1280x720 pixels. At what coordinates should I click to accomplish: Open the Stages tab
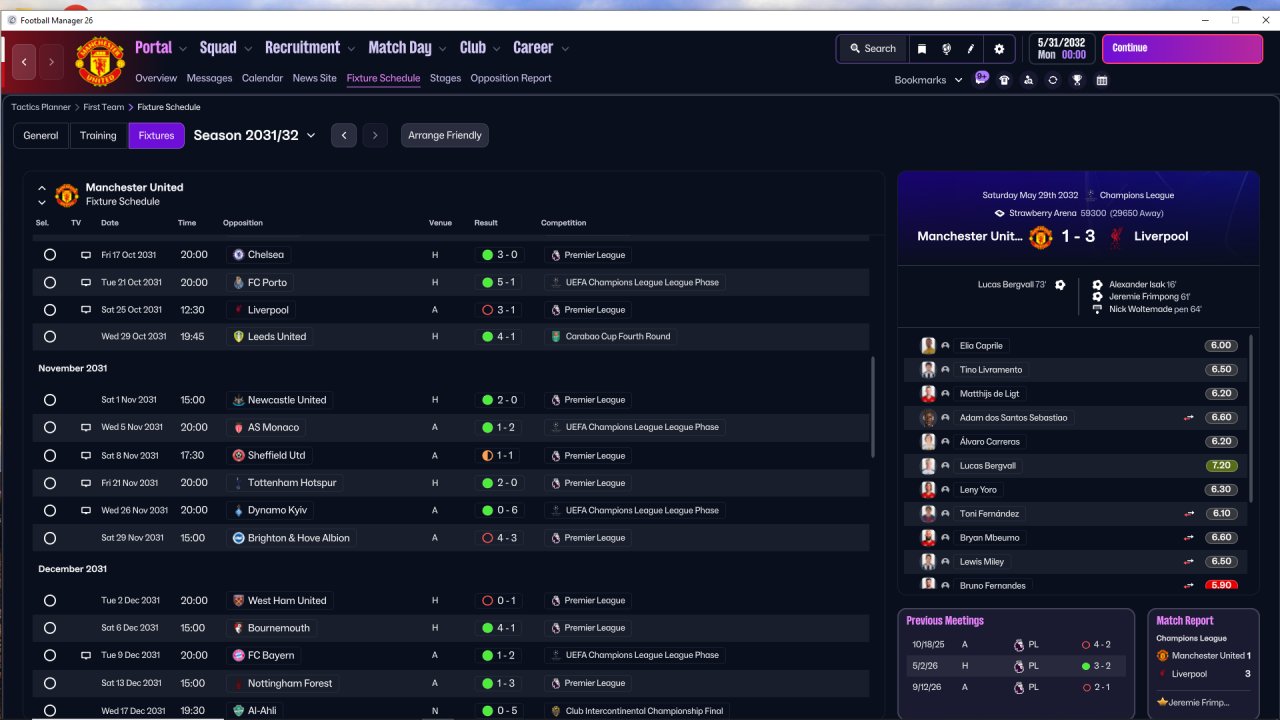[446, 78]
